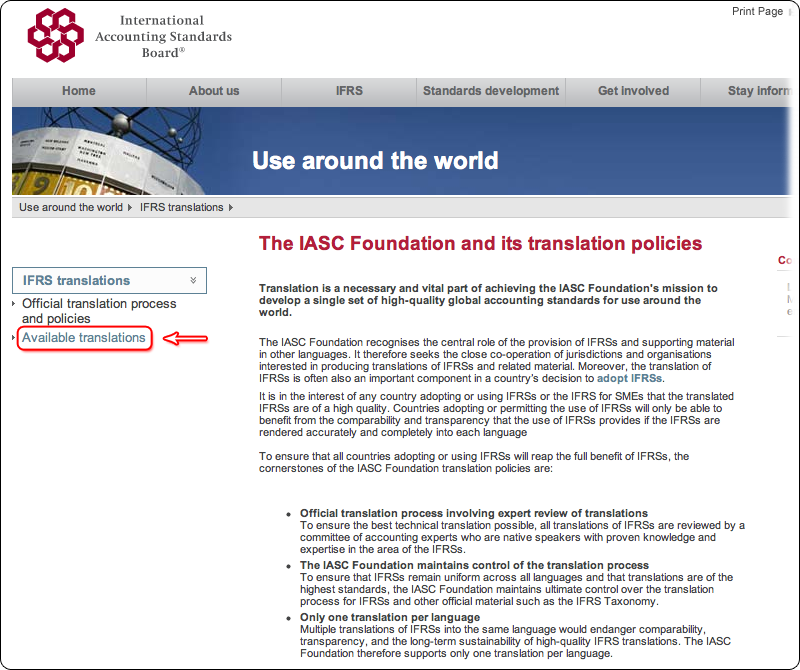This screenshot has height=670, width=800.
Task: Click 'Translation is a necessary and vital part' intro paragraph
Action: [488, 300]
